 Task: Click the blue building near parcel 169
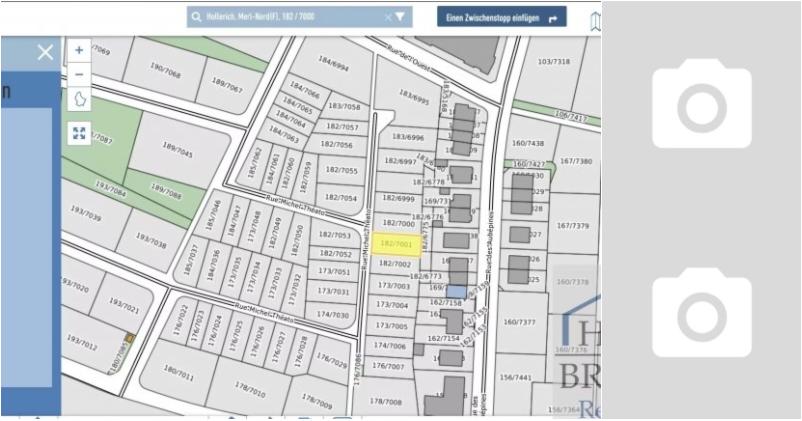pyautogui.click(x=456, y=291)
